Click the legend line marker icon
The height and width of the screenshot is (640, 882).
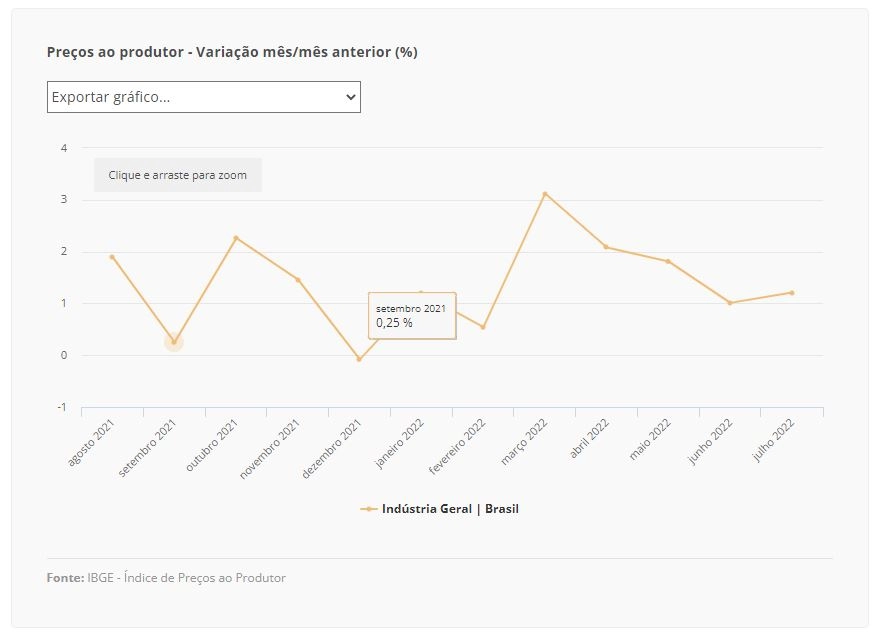pos(368,509)
